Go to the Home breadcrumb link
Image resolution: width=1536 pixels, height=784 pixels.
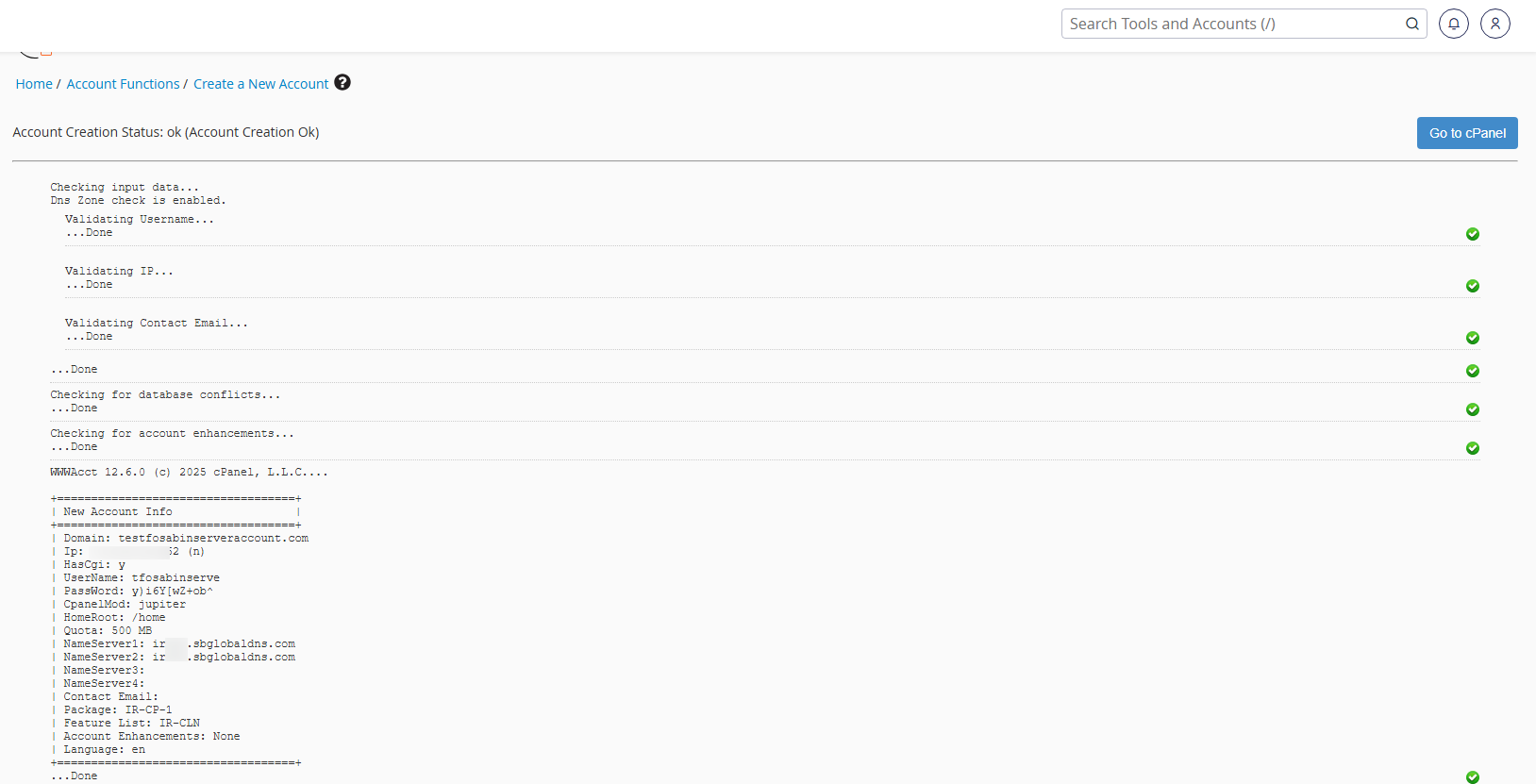point(34,84)
